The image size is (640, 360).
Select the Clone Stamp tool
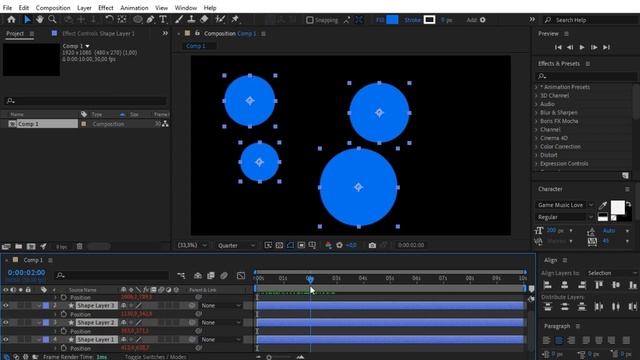click(x=191, y=19)
